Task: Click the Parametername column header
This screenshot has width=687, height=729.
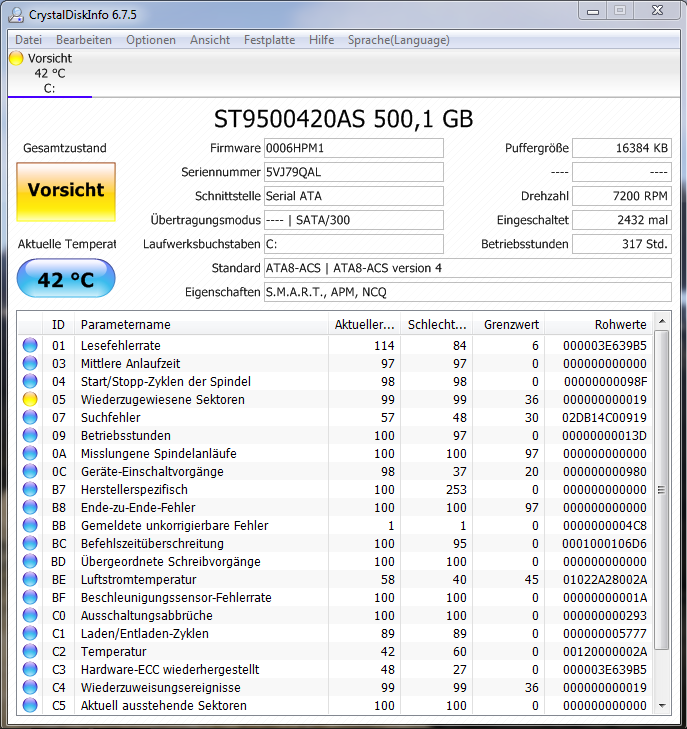Action: click(x=201, y=325)
